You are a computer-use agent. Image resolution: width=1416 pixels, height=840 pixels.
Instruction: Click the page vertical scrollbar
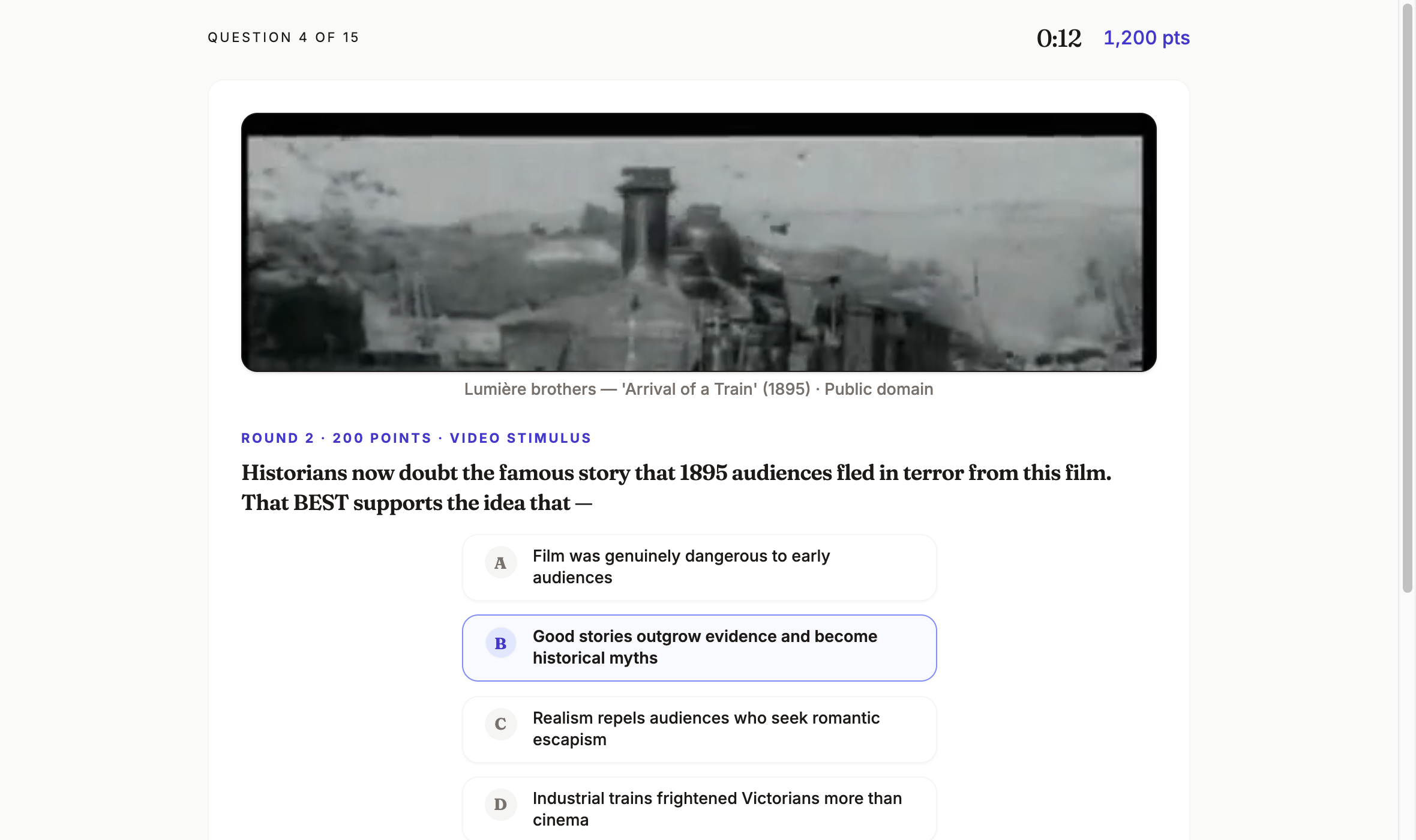(1407, 298)
